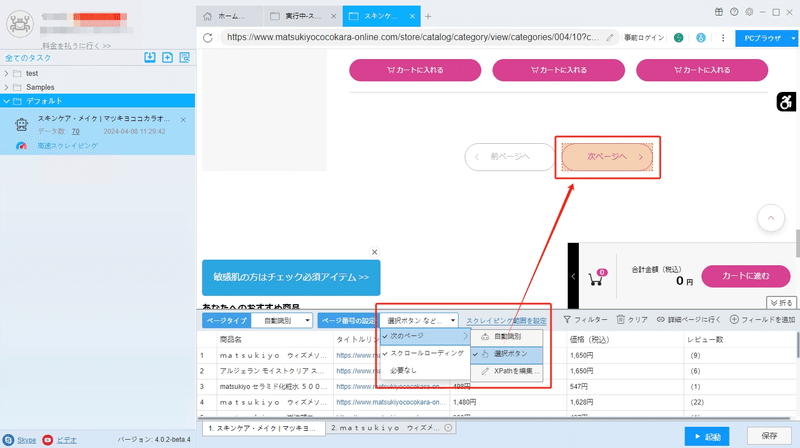Expand the Samples folder
800x448 pixels.
[6, 87]
